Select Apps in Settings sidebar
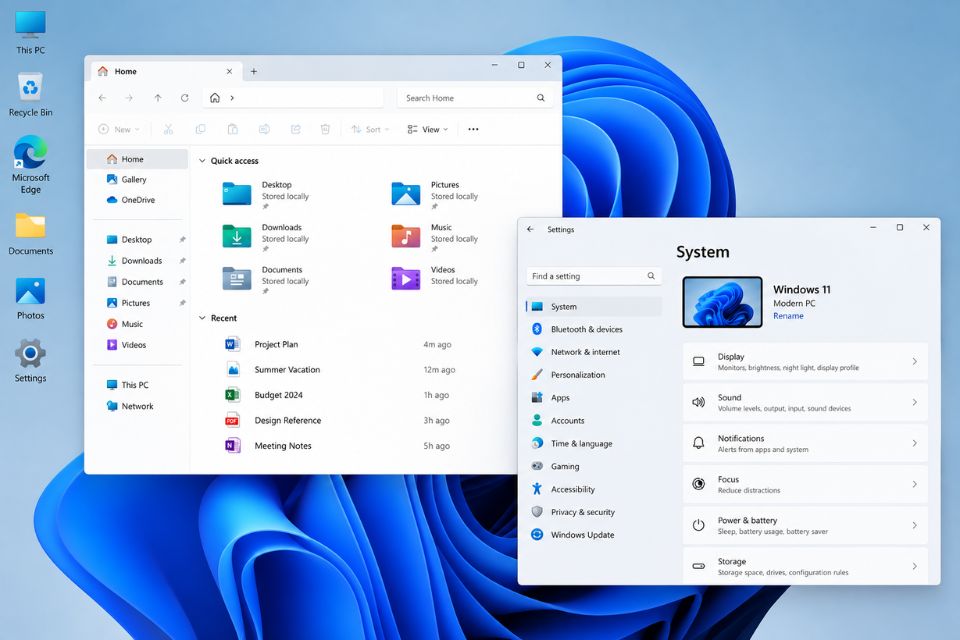This screenshot has height=640, width=960. pyautogui.click(x=594, y=397)
